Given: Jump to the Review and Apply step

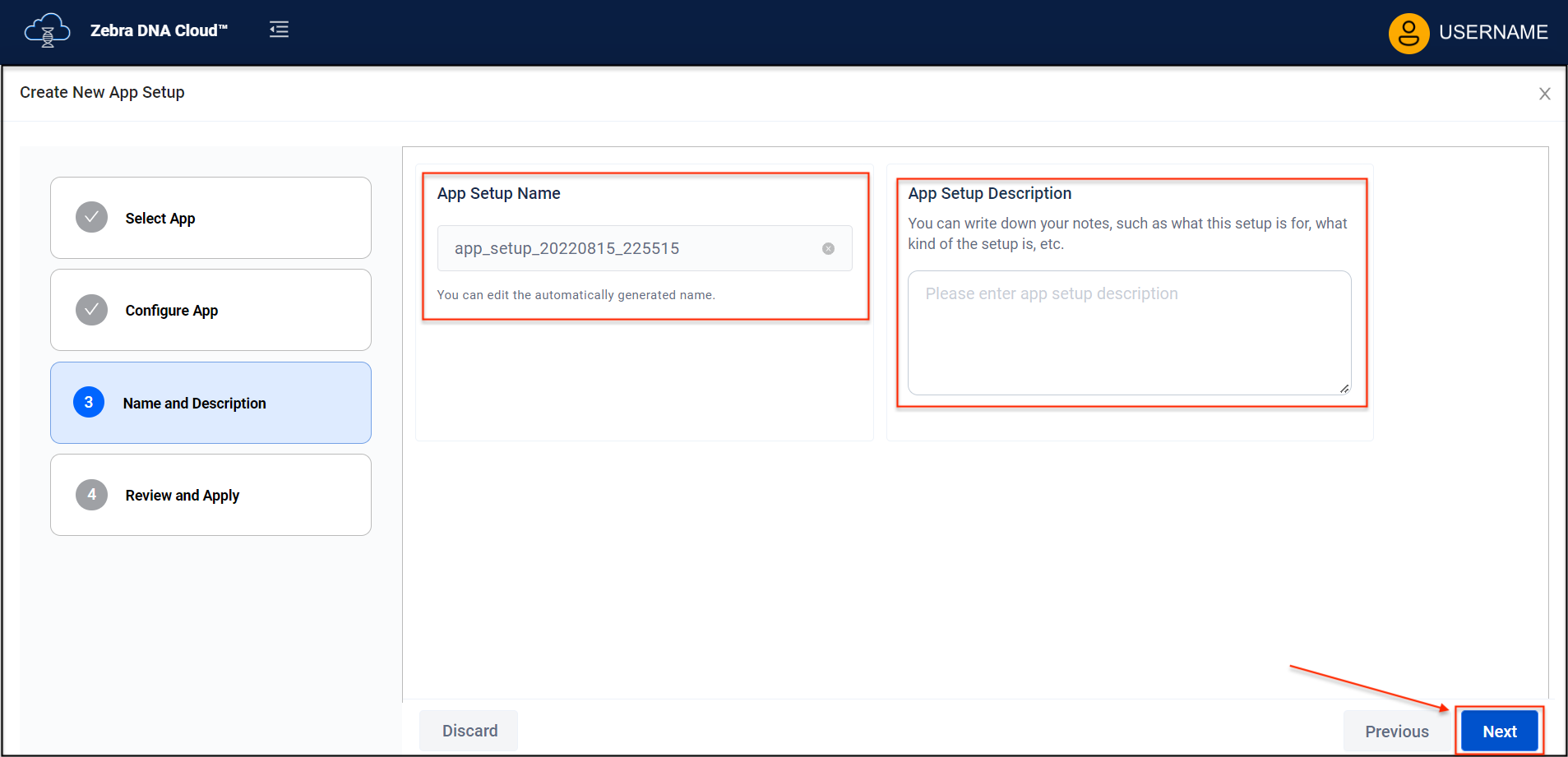Looking at the screenshot, I should [x=182, y=496].
